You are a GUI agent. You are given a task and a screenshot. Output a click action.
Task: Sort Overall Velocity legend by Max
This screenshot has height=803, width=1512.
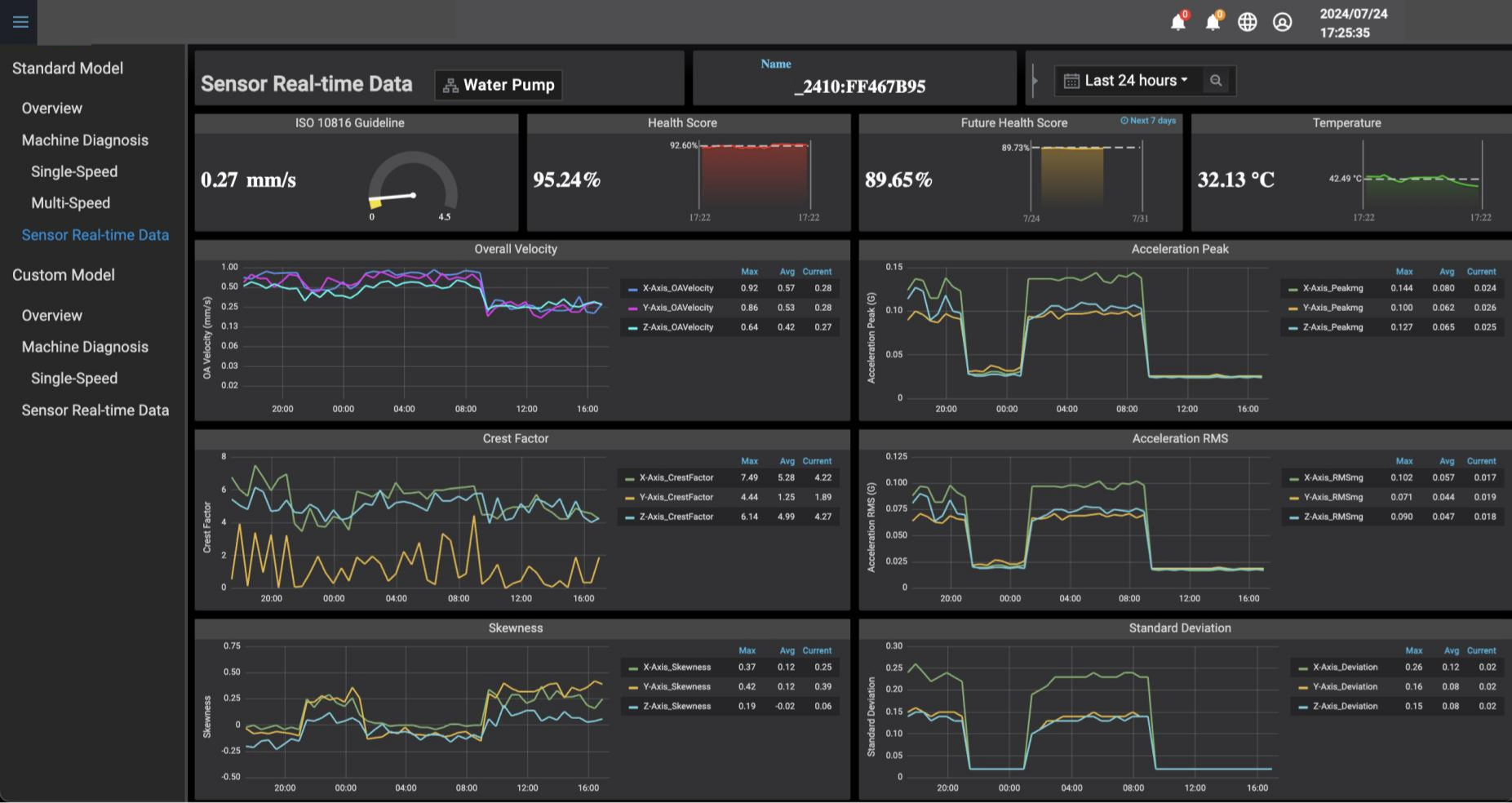[749, 272]
